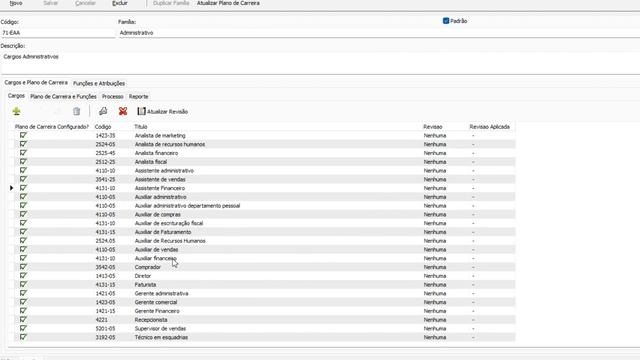Select the Auxiliar administrativo departamento pessoal row
640x360 pixels.
(187, 206)
